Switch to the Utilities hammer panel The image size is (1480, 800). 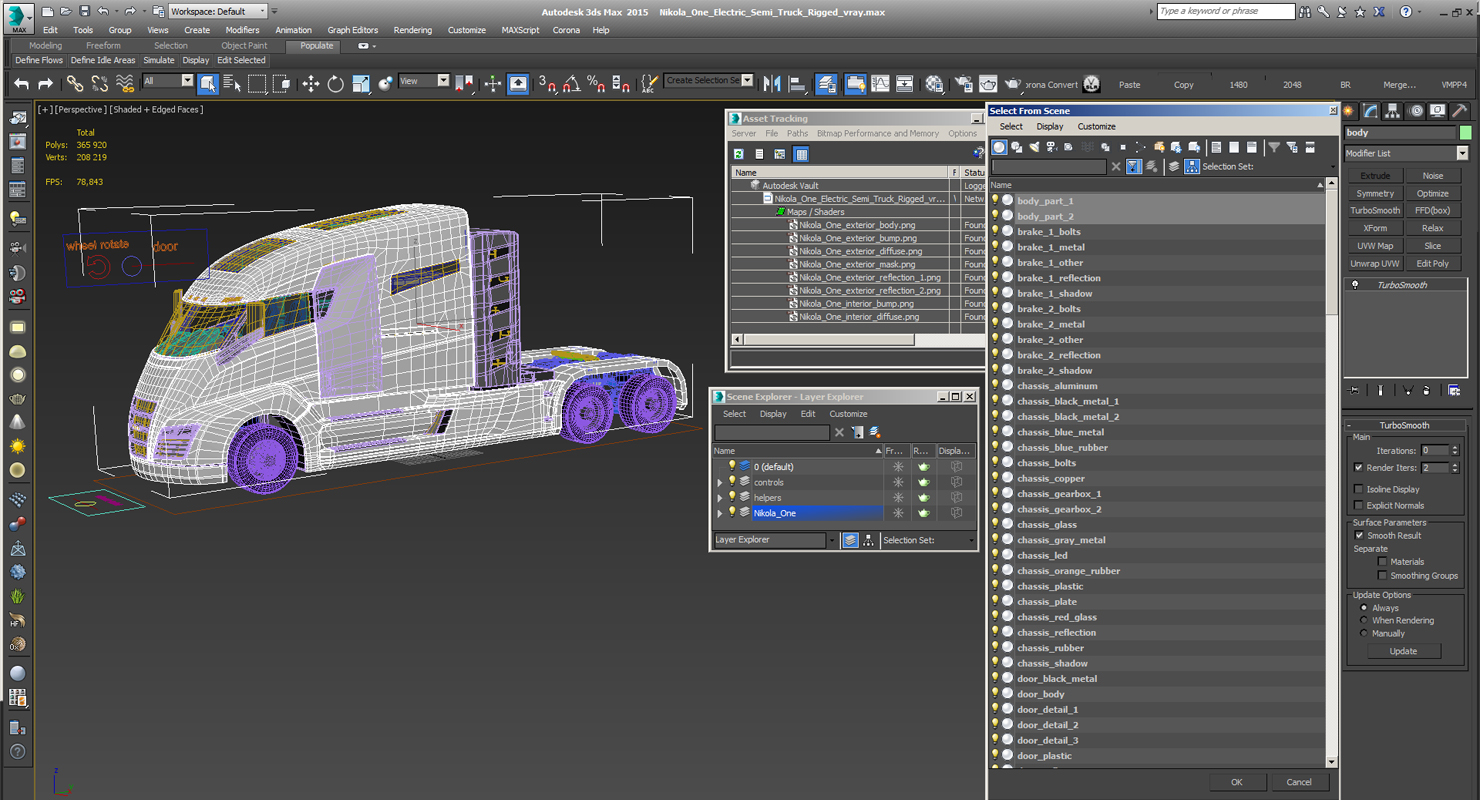click(x=1459, y=111)
